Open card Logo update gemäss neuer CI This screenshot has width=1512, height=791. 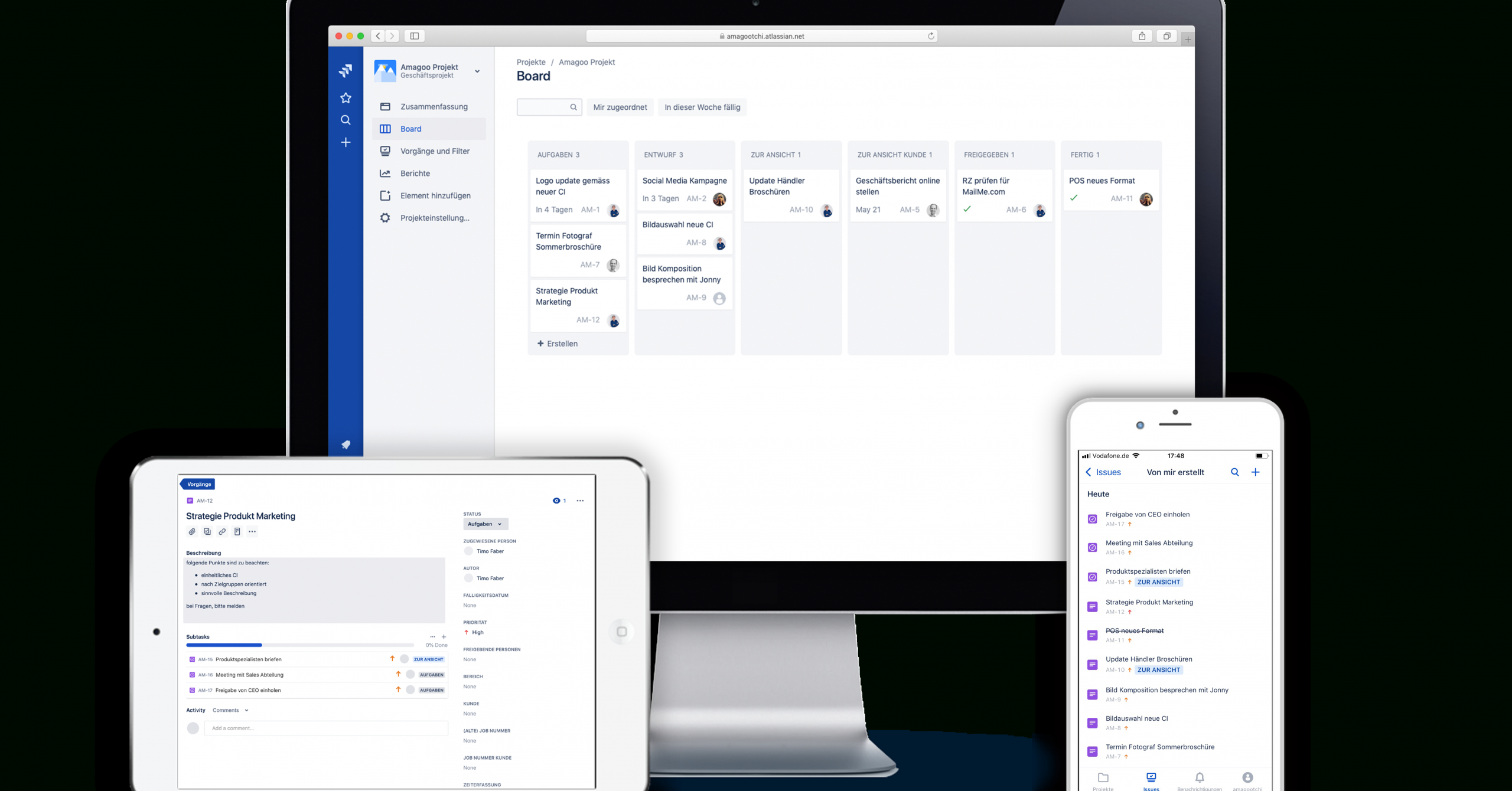pyautogui.click(x=578, y=195)
